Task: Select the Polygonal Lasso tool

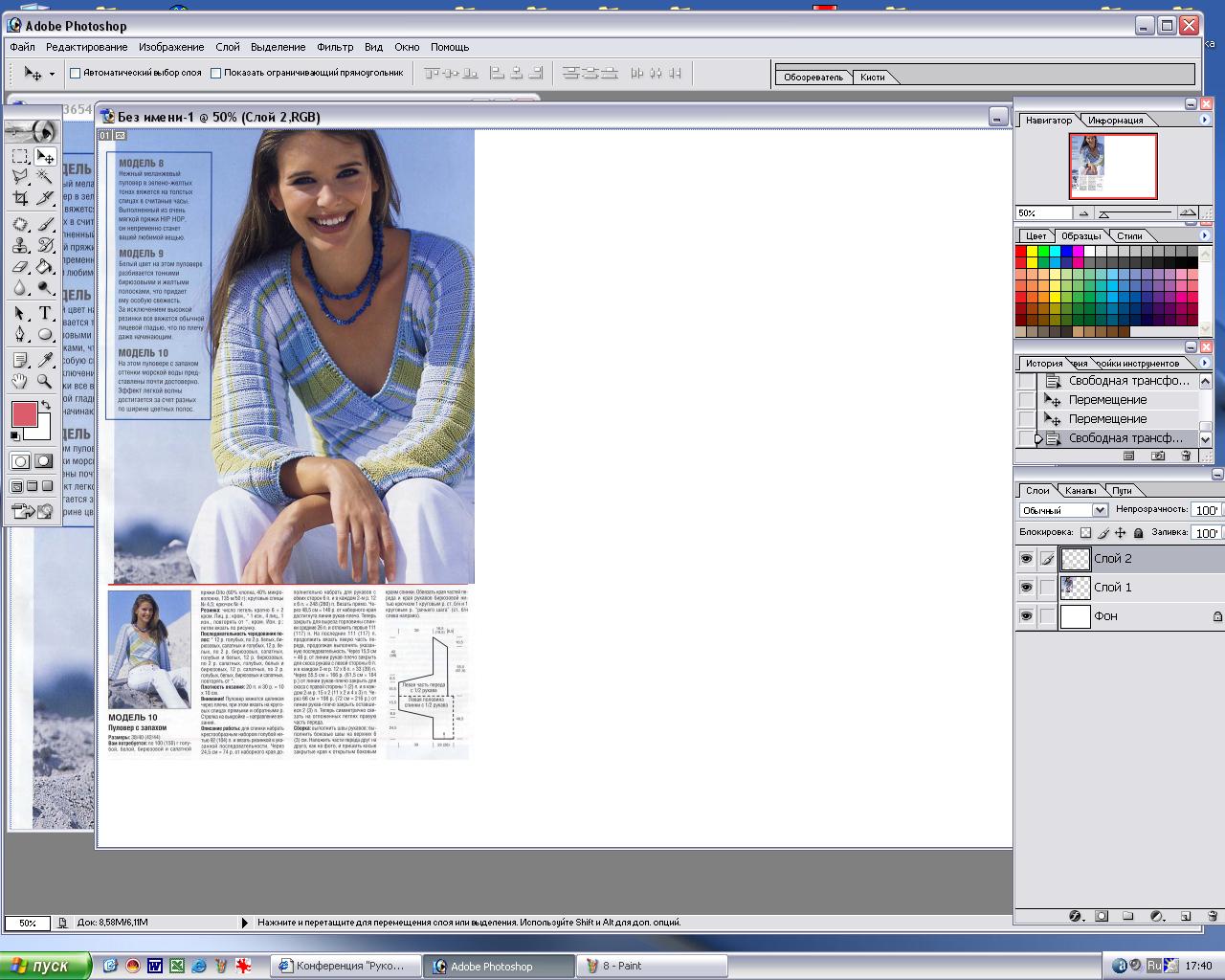Action: point(20,177)
